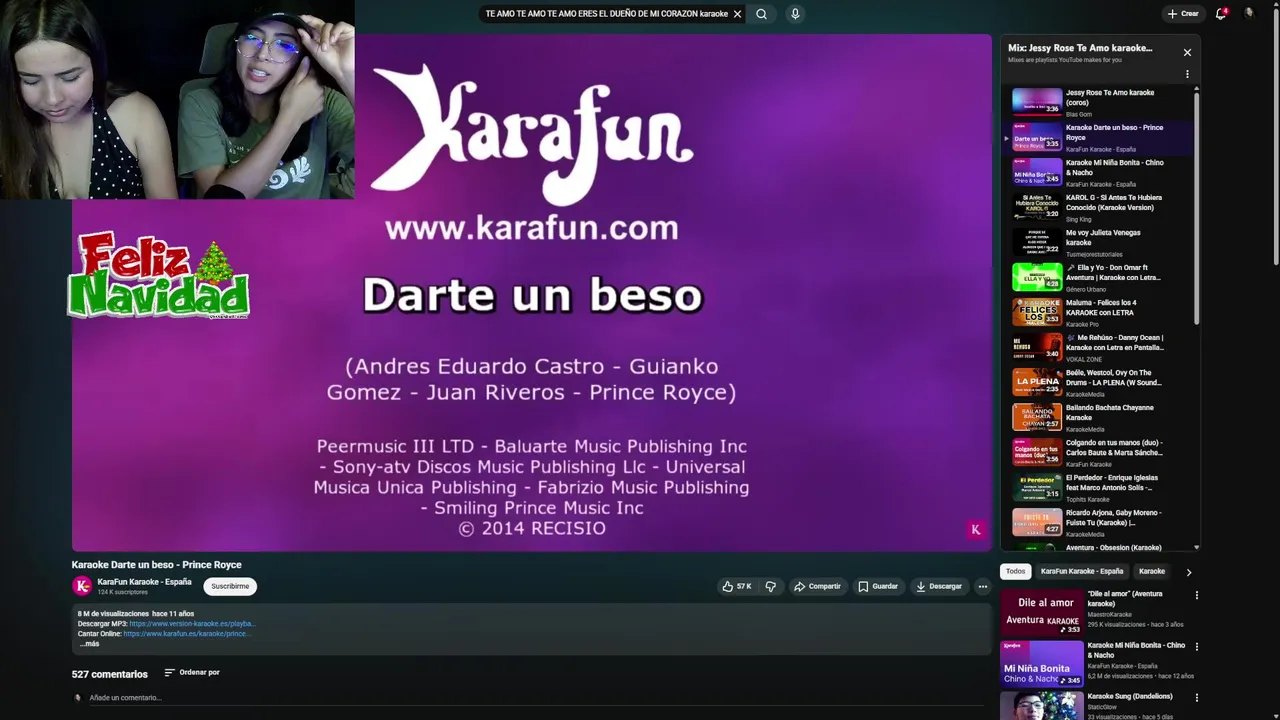Select the Todos filter chip

[x=1015, y=571]
